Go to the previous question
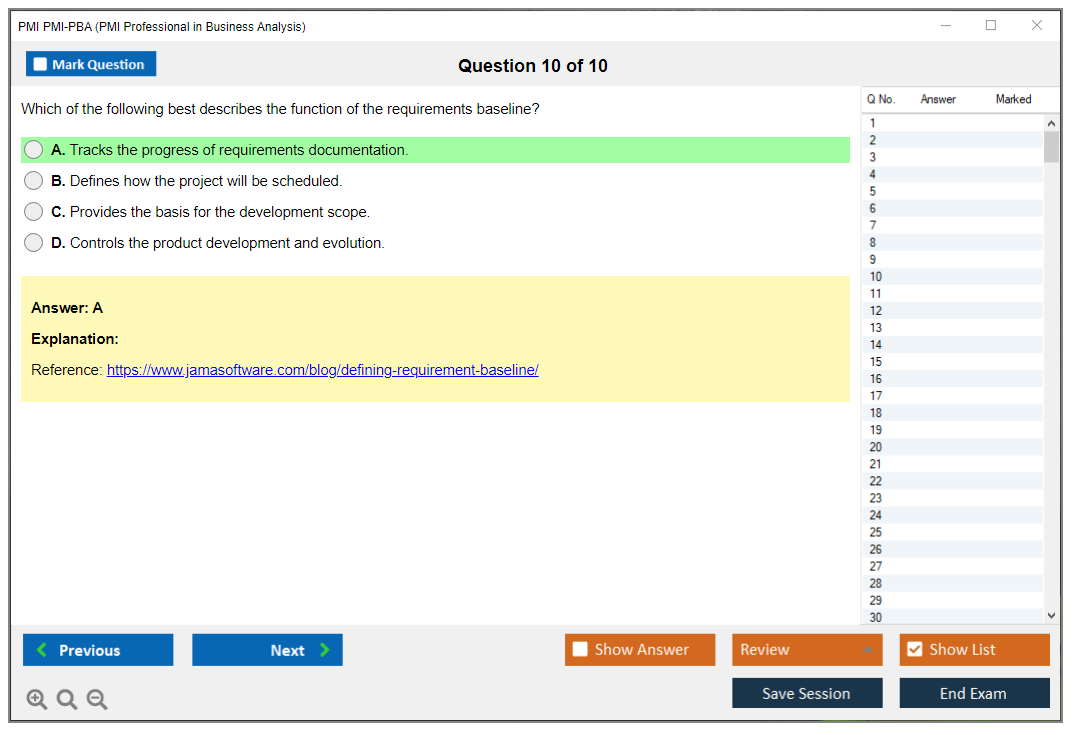1075x735 pixels. click(x=98, y=650)
